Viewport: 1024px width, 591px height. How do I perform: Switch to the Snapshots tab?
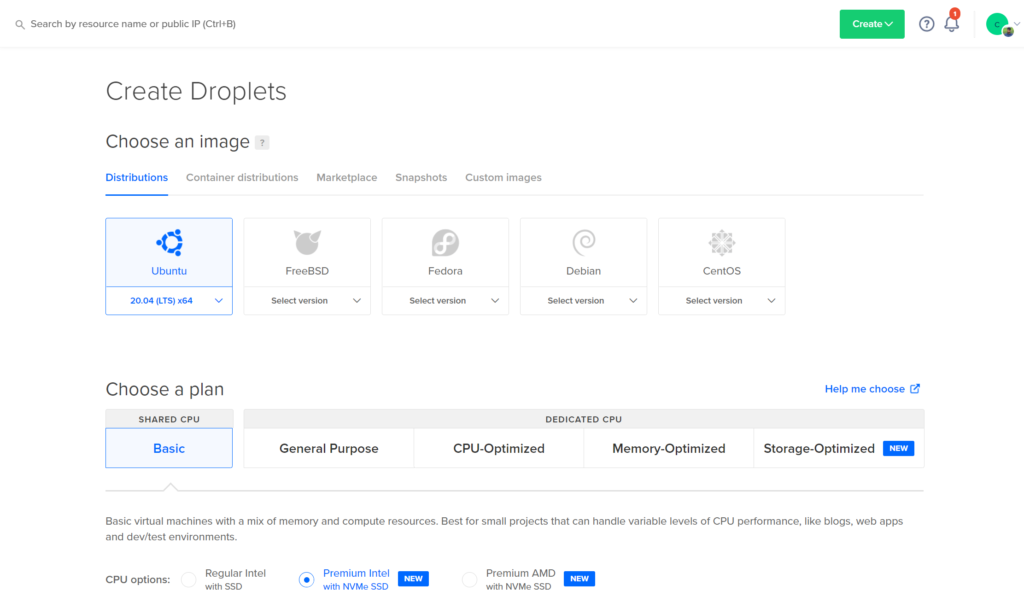421,178
